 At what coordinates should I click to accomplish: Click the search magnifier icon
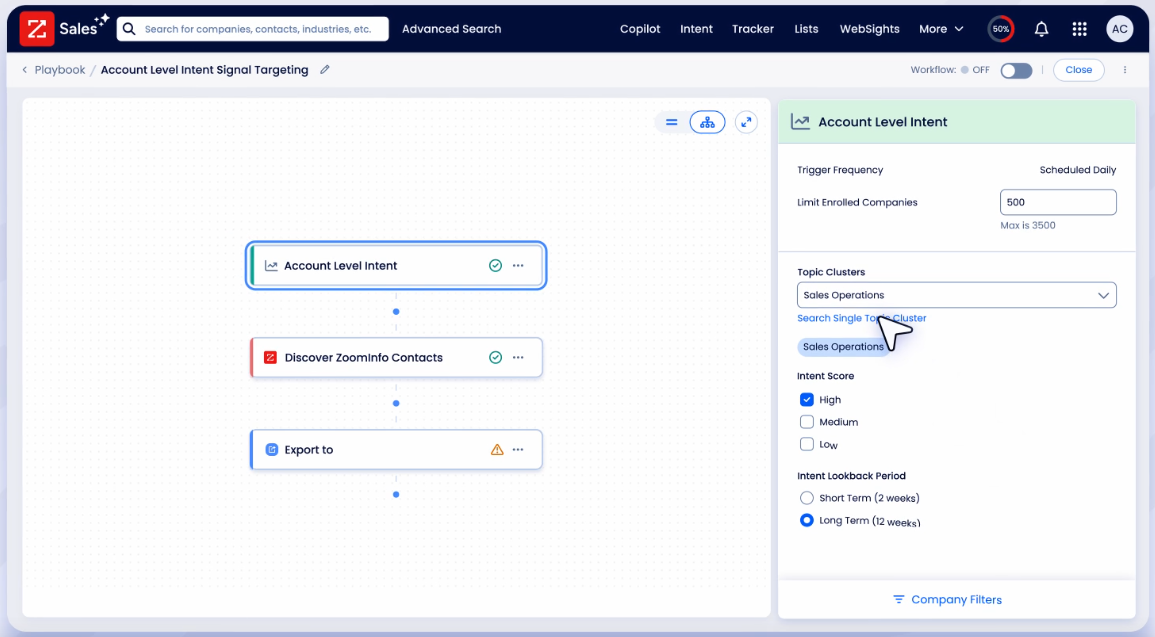[x=129, y=29]
